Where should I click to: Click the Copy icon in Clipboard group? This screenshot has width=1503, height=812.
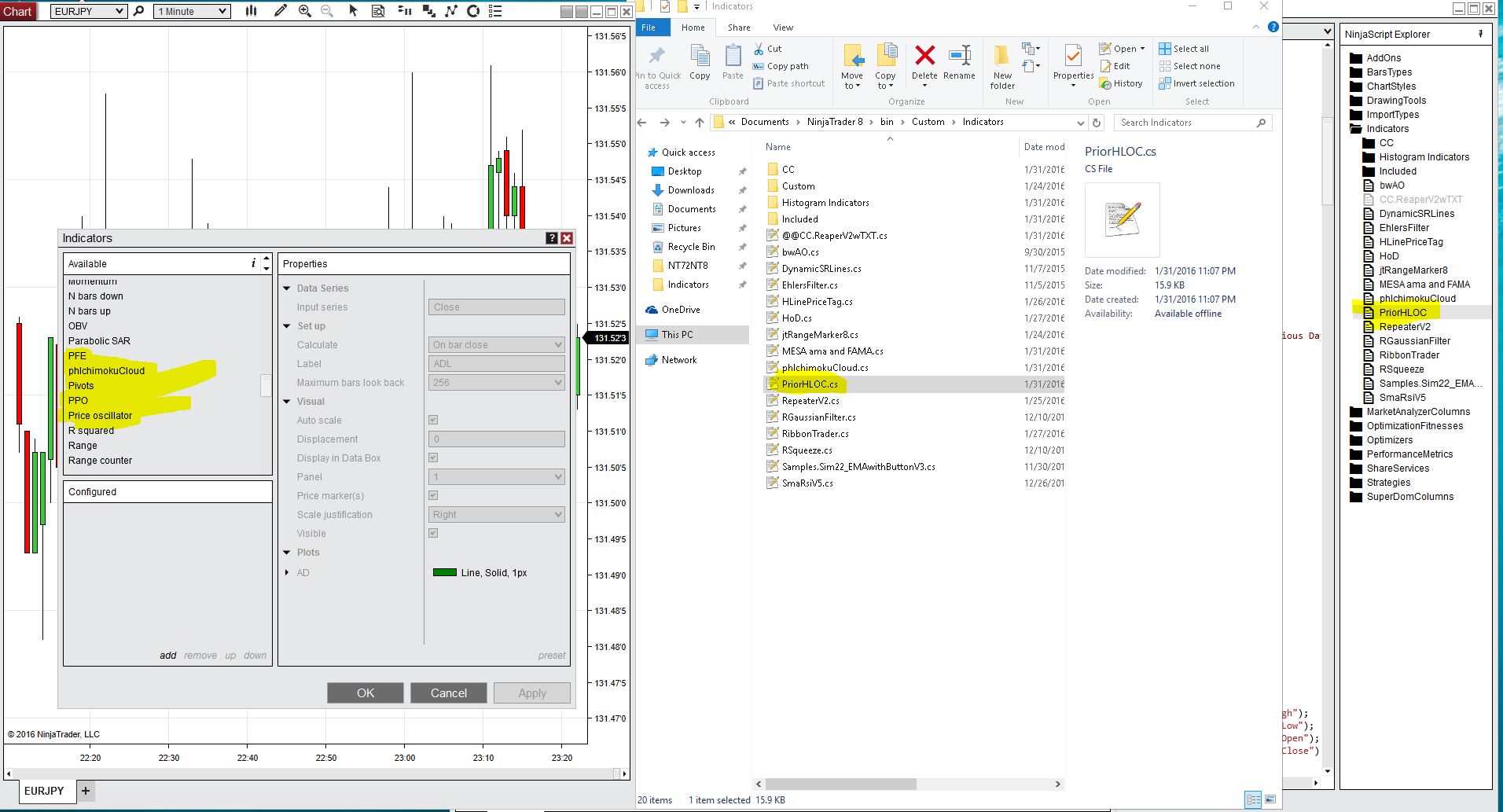click(700, 61)
